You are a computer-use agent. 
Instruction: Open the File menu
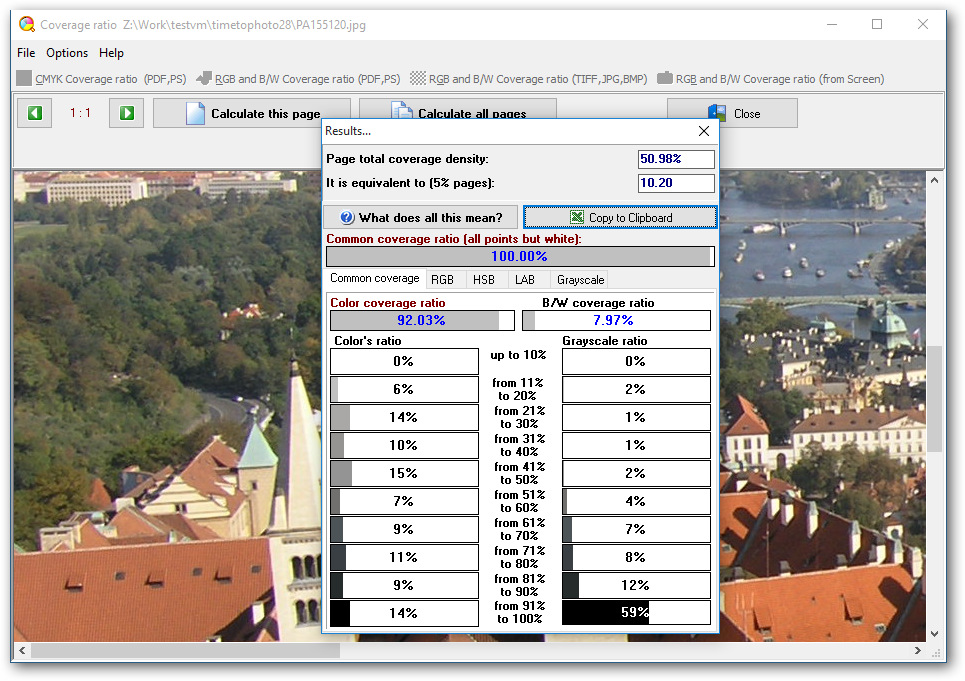point(26,53)
